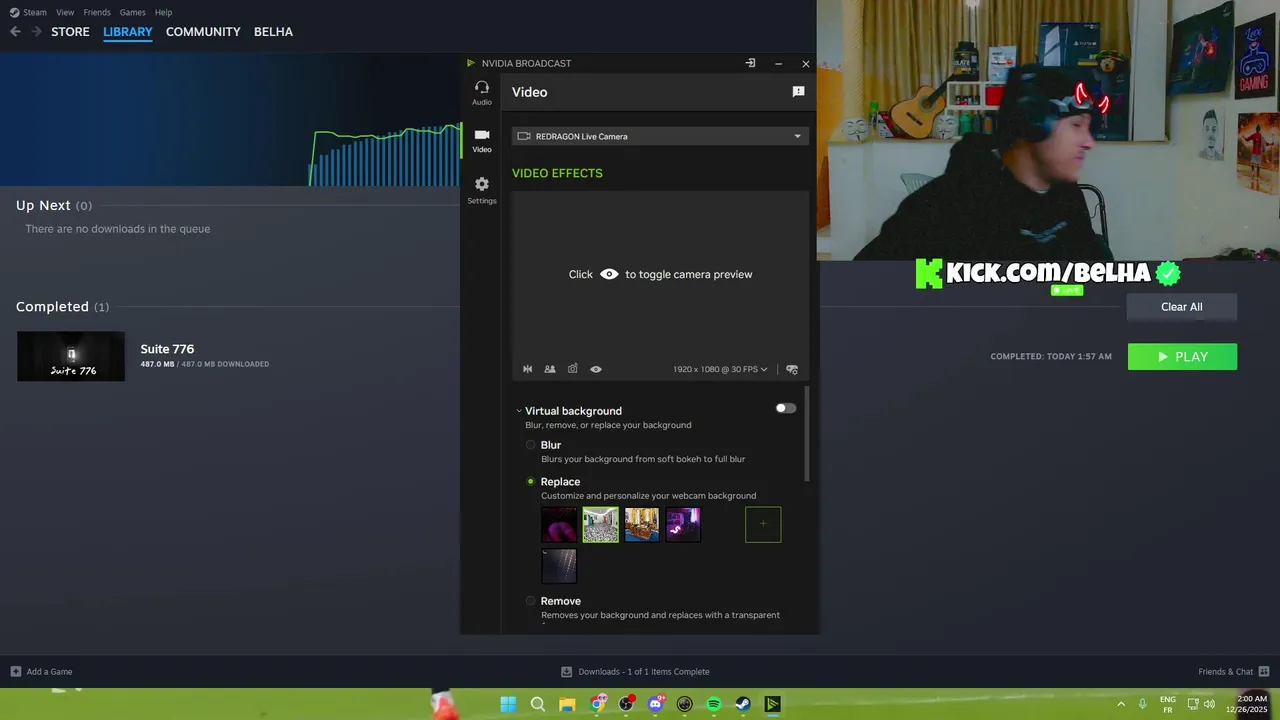Open Downloads status at the bottom of Steam
Image resolution: width=1280 pixels, height=720 pixels.
(635, 672)
